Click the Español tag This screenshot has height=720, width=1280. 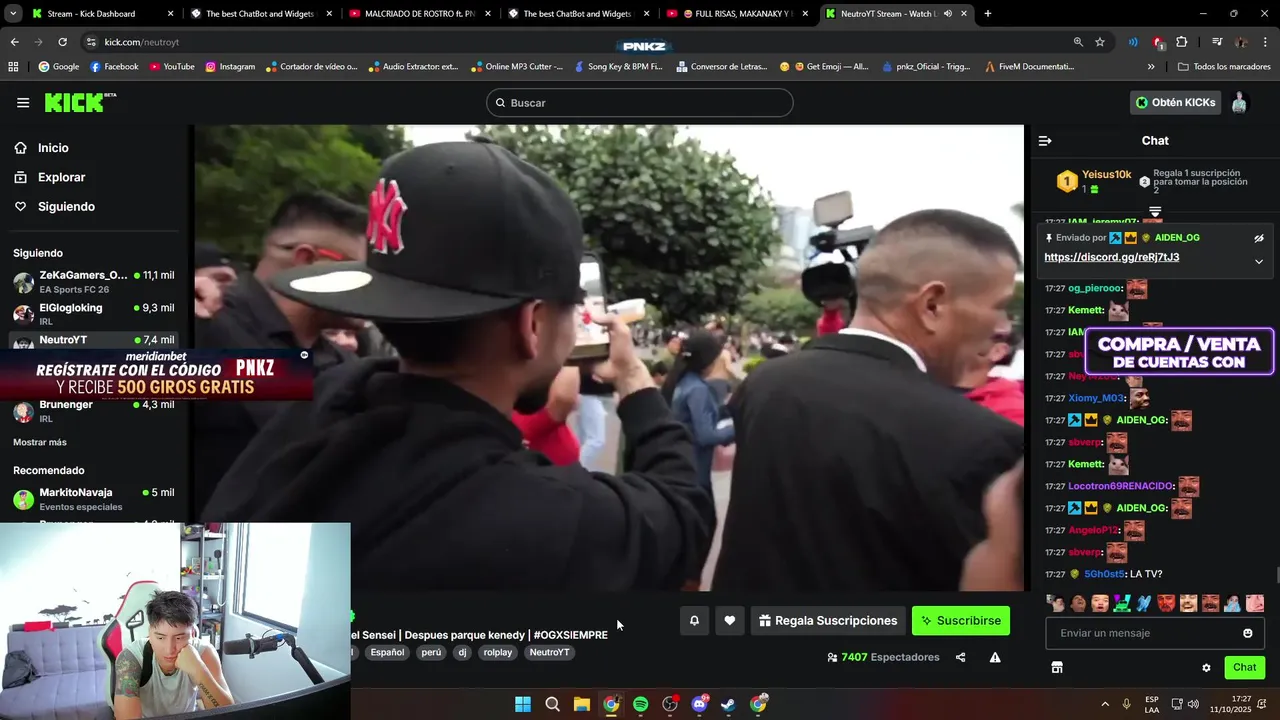point(387,652)
